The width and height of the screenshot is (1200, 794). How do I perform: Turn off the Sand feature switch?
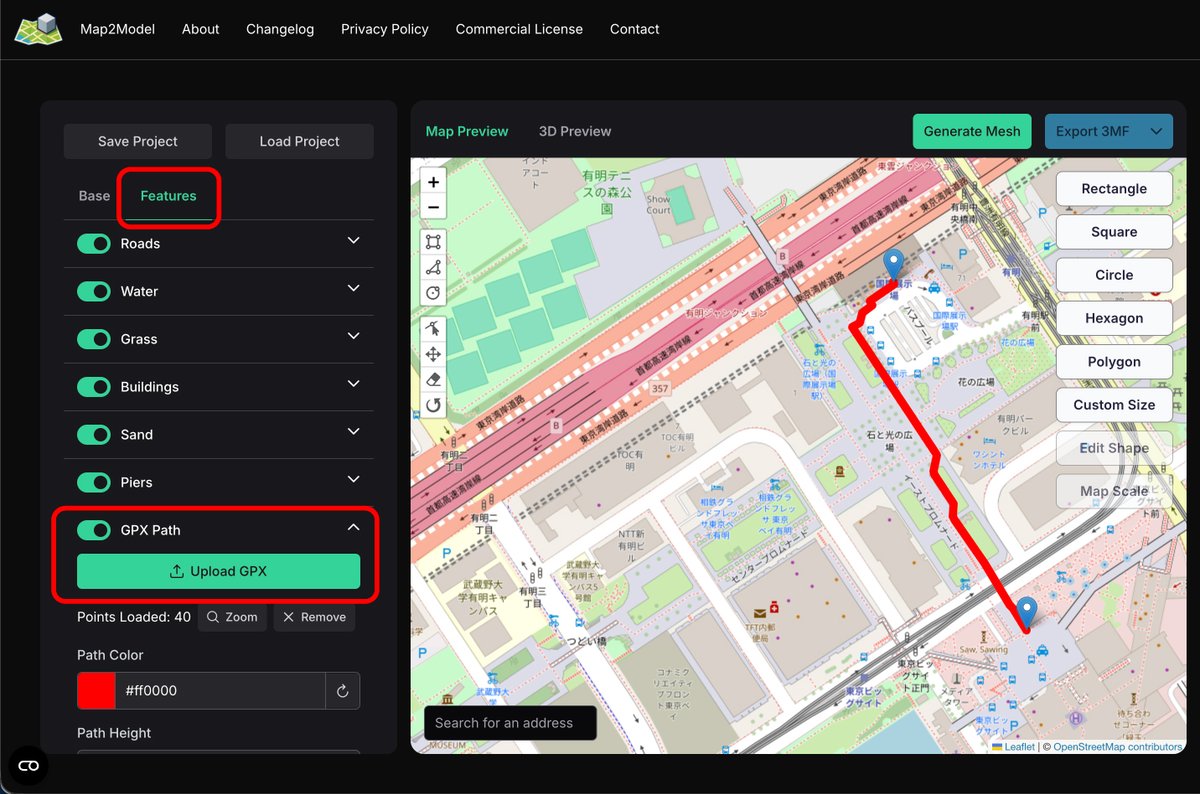pyautogui.click(x=94, y=435)
